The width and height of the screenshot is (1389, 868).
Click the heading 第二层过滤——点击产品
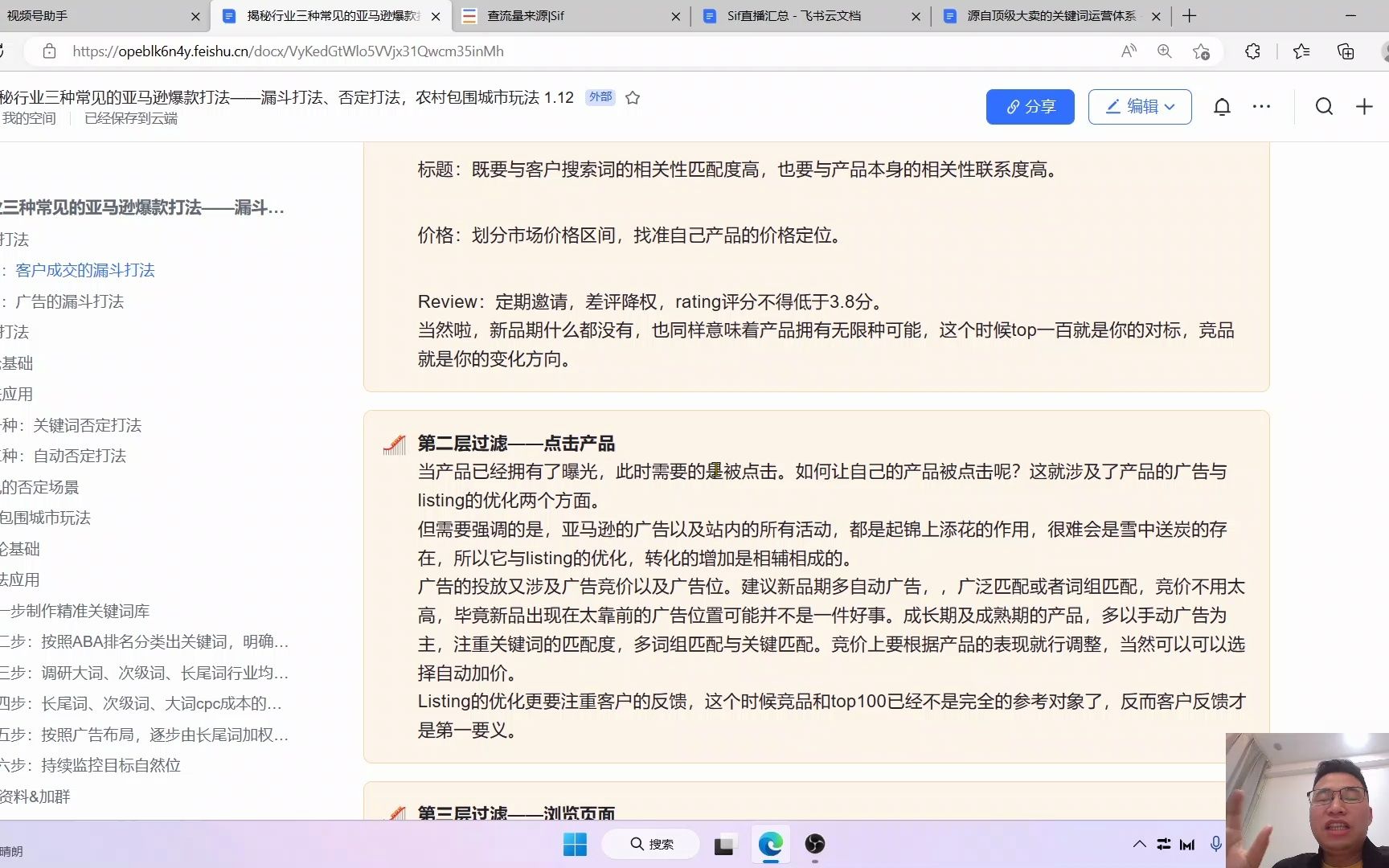pyautogui.click(x=516, y=444)
